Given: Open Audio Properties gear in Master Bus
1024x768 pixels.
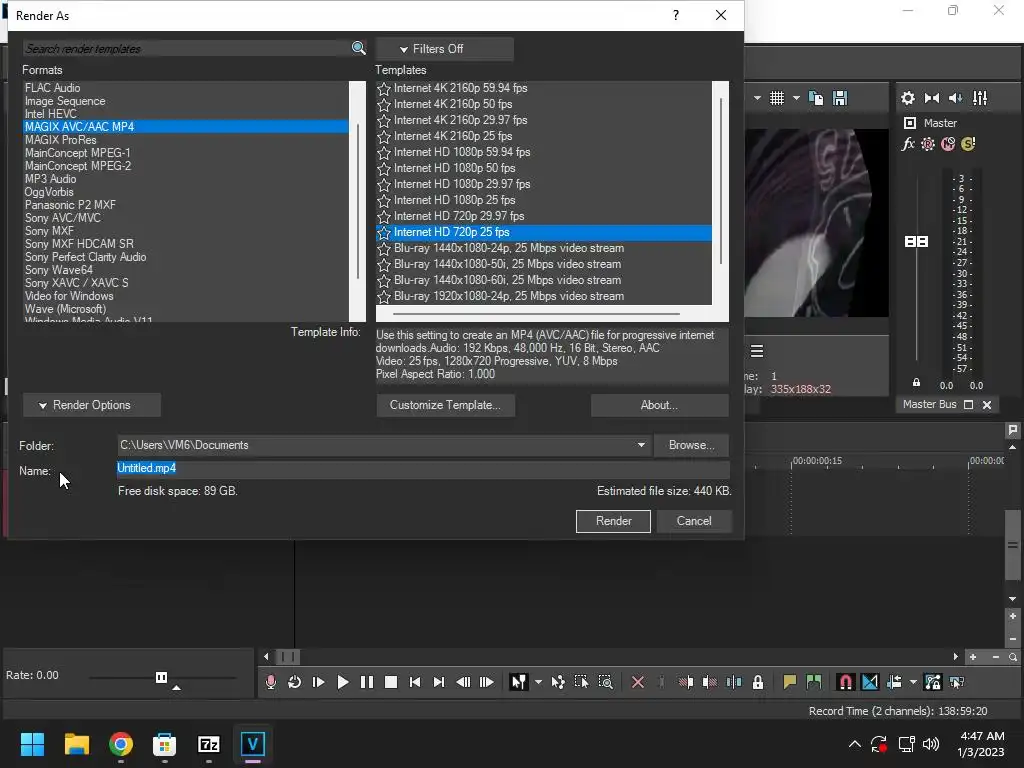Looking at the screenshot, I should [908, 98].
